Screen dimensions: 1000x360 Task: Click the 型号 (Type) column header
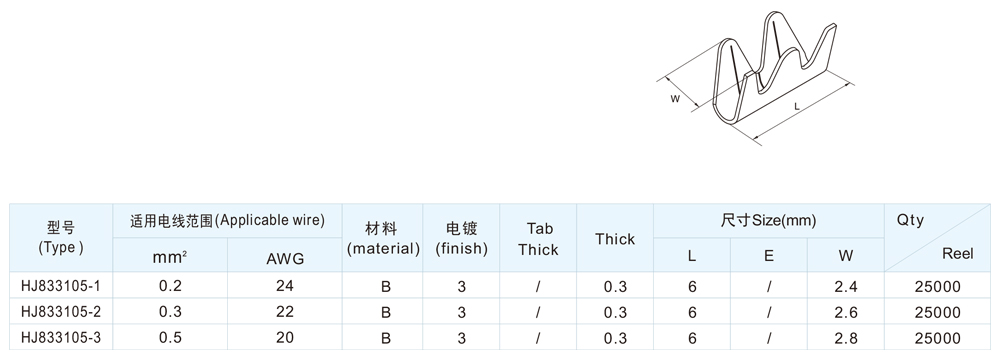click(61, 238)
